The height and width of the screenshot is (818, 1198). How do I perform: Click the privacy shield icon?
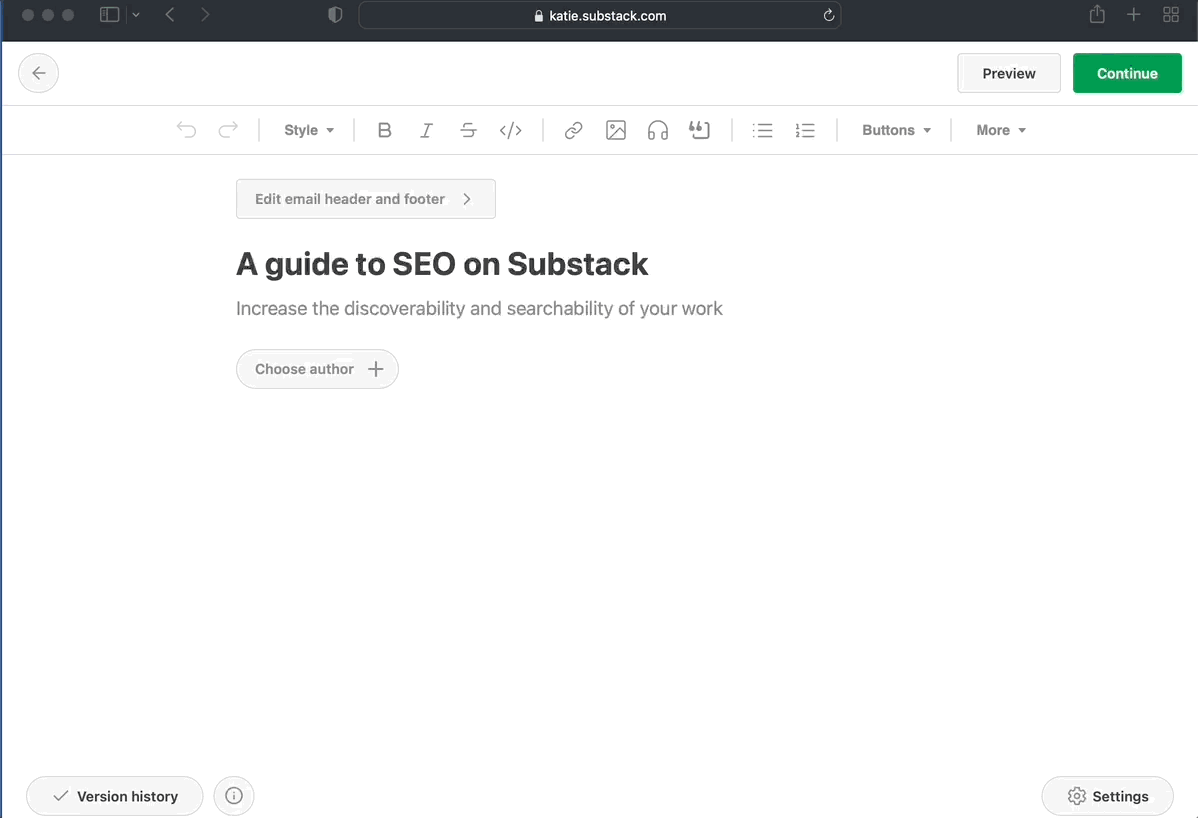tap(335, 15)
